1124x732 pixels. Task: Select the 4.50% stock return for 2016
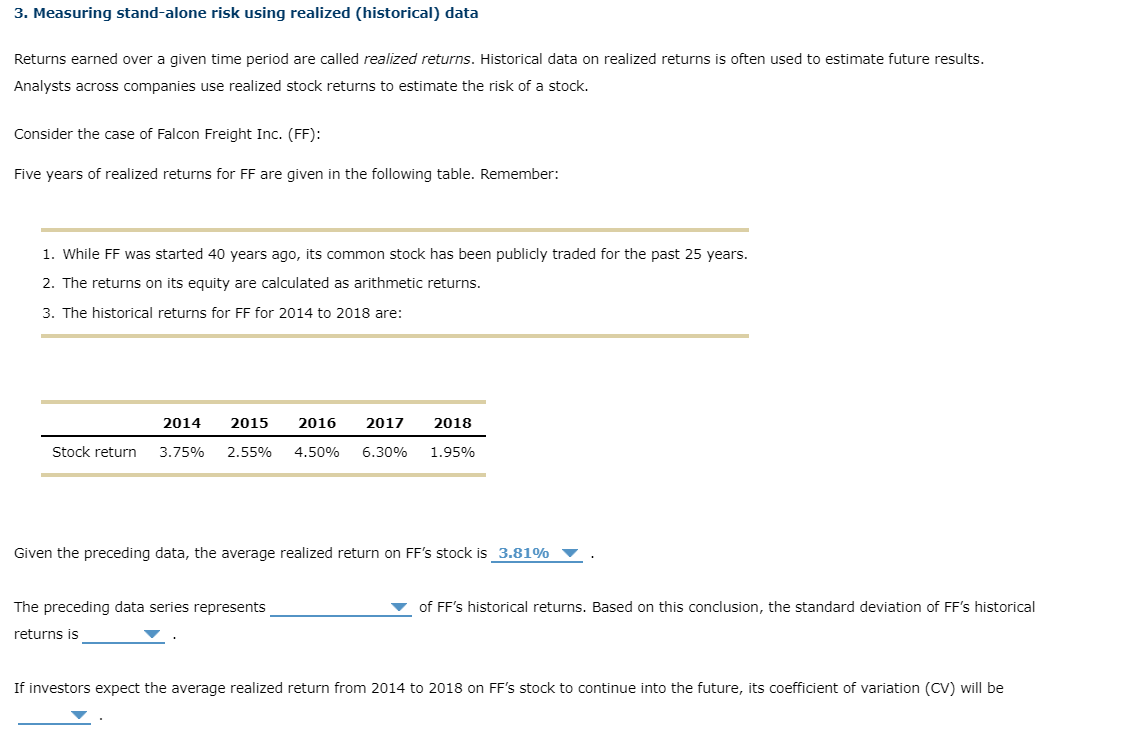pyautogui.click(x=317, y=452)
